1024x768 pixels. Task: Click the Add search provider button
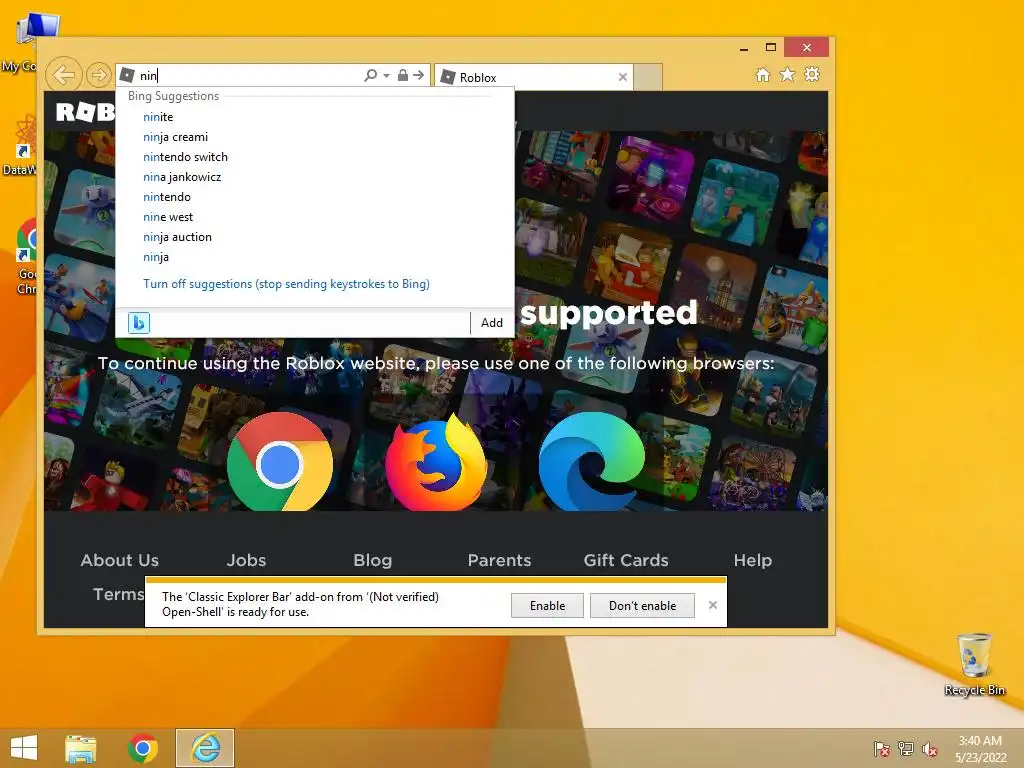pos(492,323)
